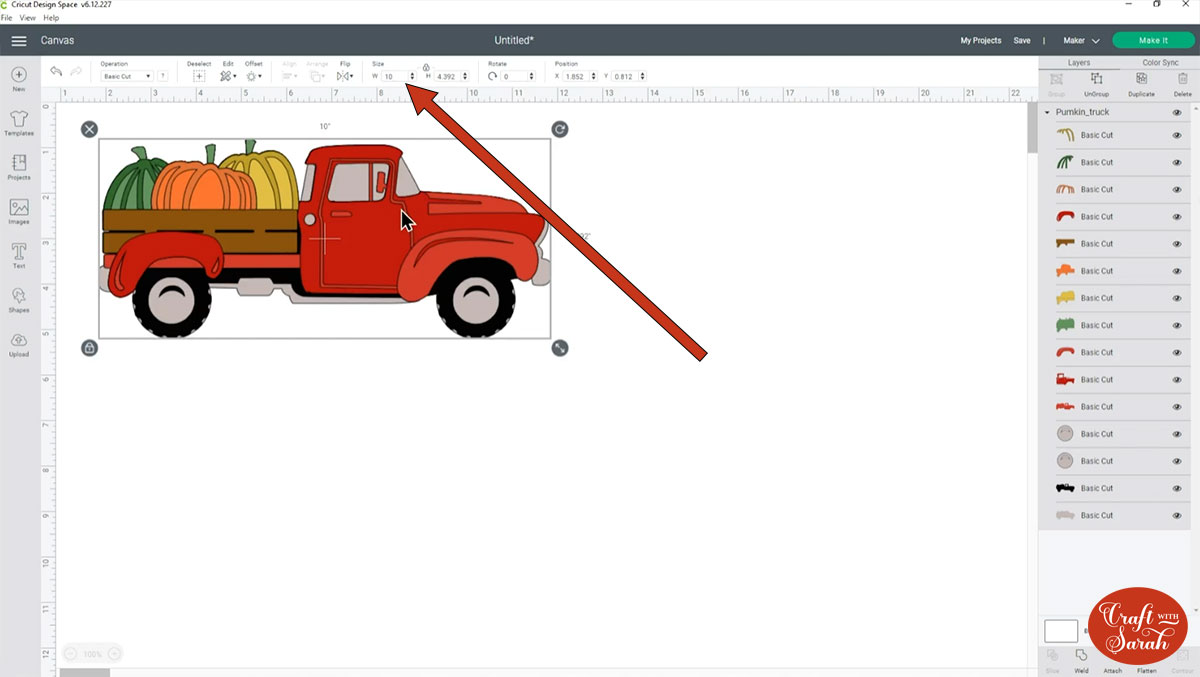Open the View menu

click(27, 18)
